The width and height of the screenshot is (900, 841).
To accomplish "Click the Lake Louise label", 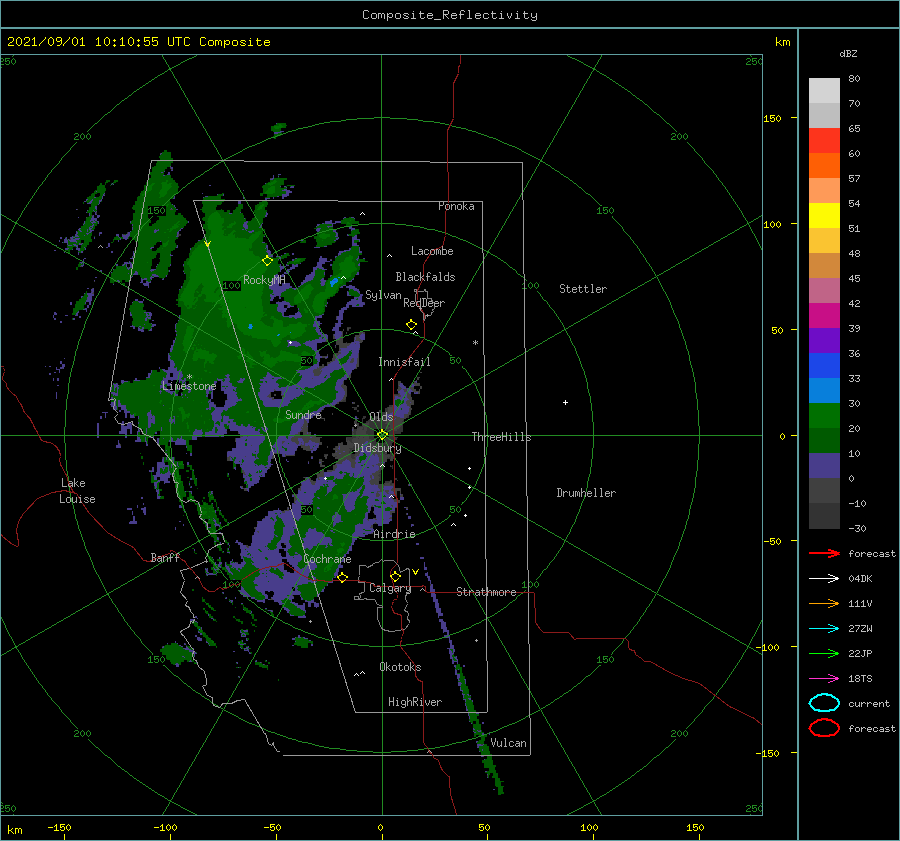I will point(77,491).
